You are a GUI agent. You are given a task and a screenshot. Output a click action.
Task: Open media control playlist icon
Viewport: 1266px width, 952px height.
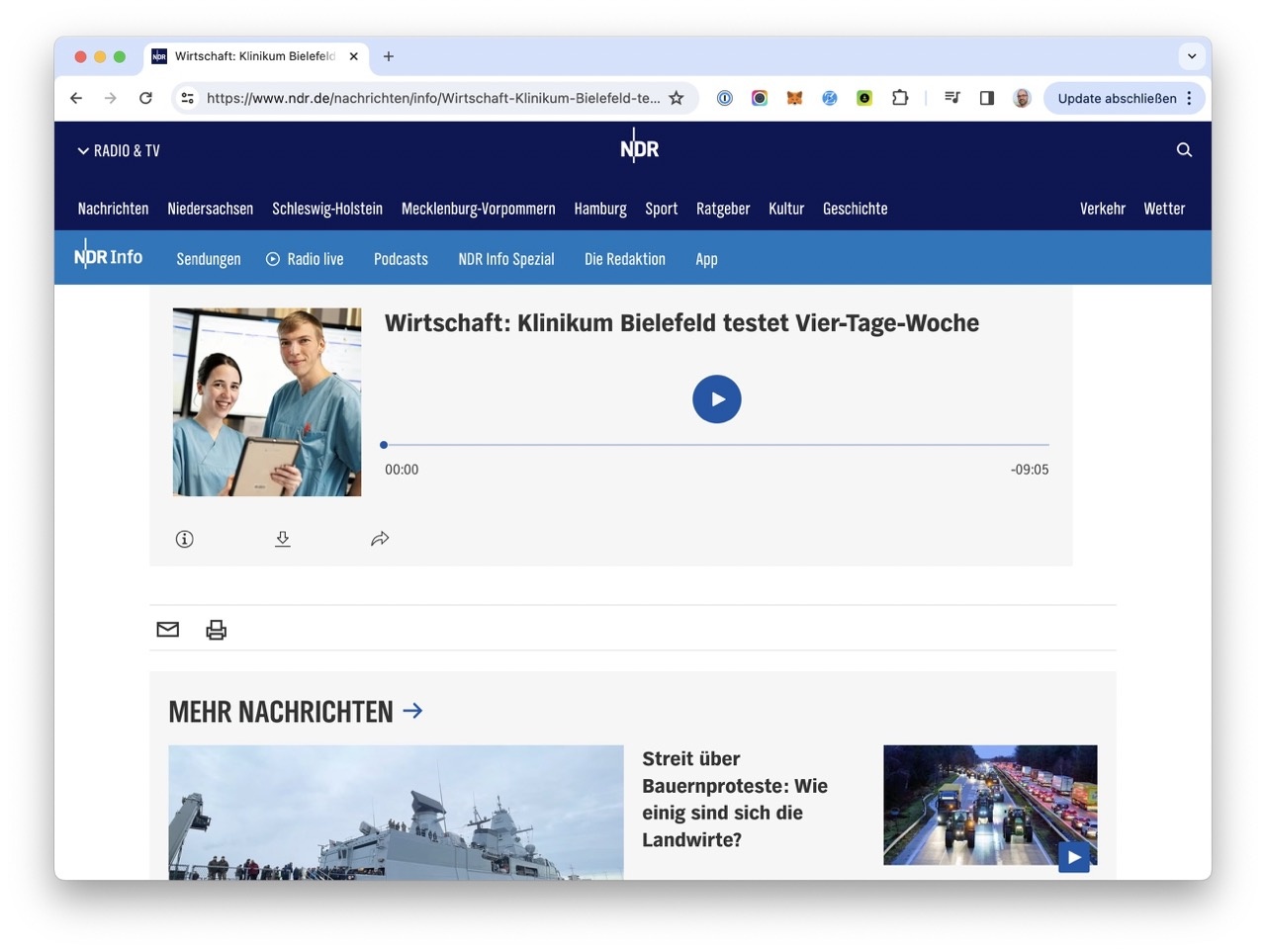click(952, 98)
